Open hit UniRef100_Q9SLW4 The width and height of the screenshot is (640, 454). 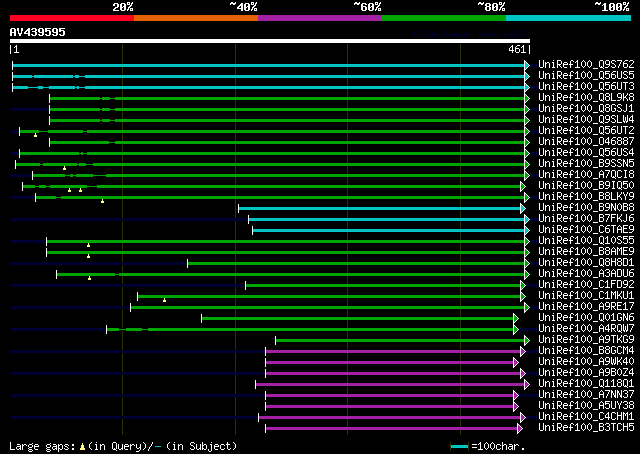586,120
